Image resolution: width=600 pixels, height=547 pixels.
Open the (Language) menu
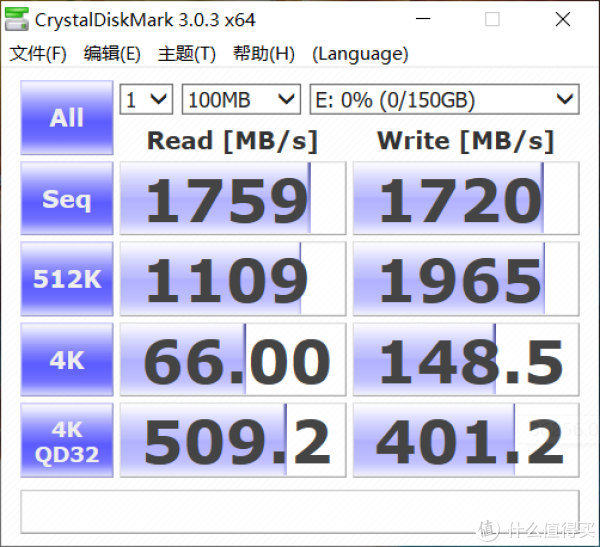coord(360,54)
